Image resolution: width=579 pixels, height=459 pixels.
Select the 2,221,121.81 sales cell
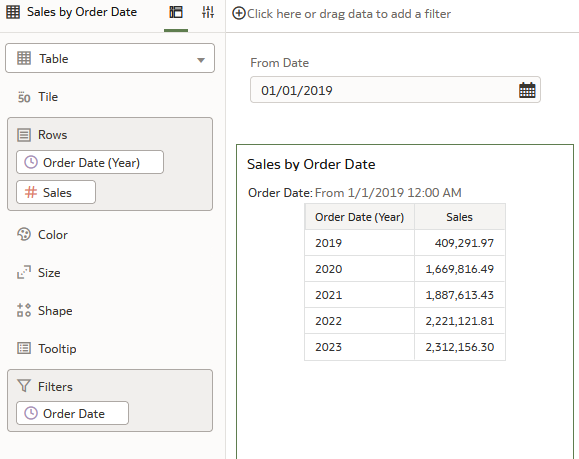(x=460, y=321)
